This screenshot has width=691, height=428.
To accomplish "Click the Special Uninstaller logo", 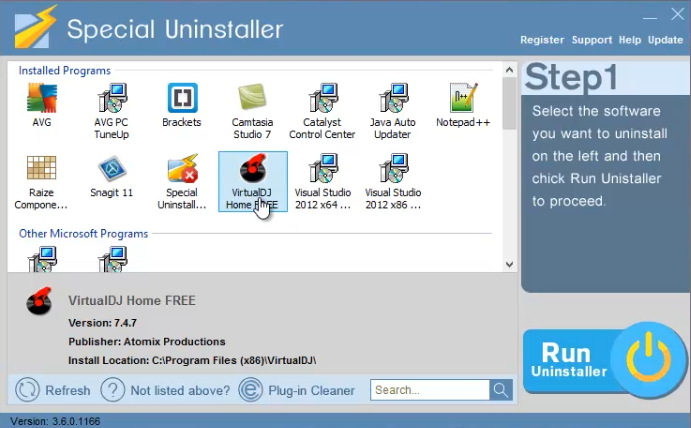I will pyautogui.click(x=35, y=27).
